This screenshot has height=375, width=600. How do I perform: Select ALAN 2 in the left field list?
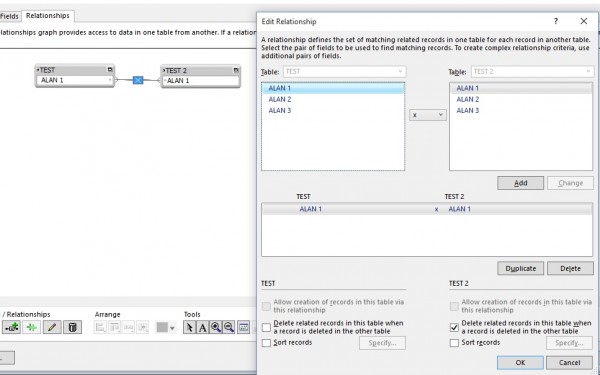(x=333, y=99)
